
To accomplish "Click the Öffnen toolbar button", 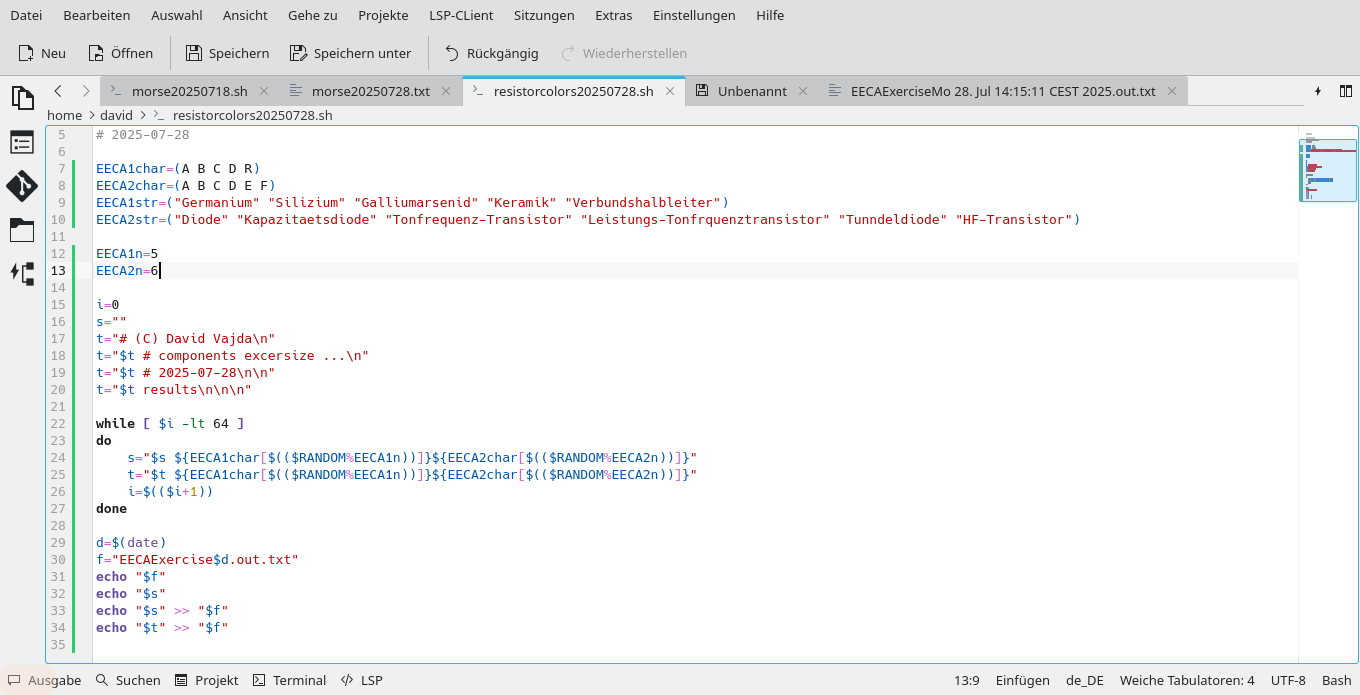I will 120,53.
